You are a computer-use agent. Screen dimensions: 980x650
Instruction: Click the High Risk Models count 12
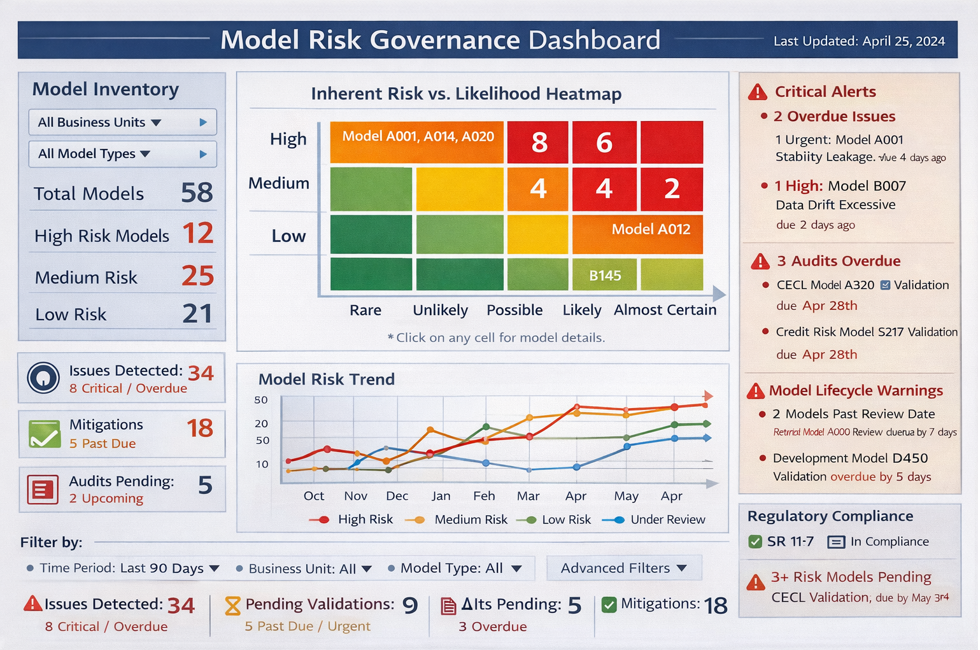[198, 234]
